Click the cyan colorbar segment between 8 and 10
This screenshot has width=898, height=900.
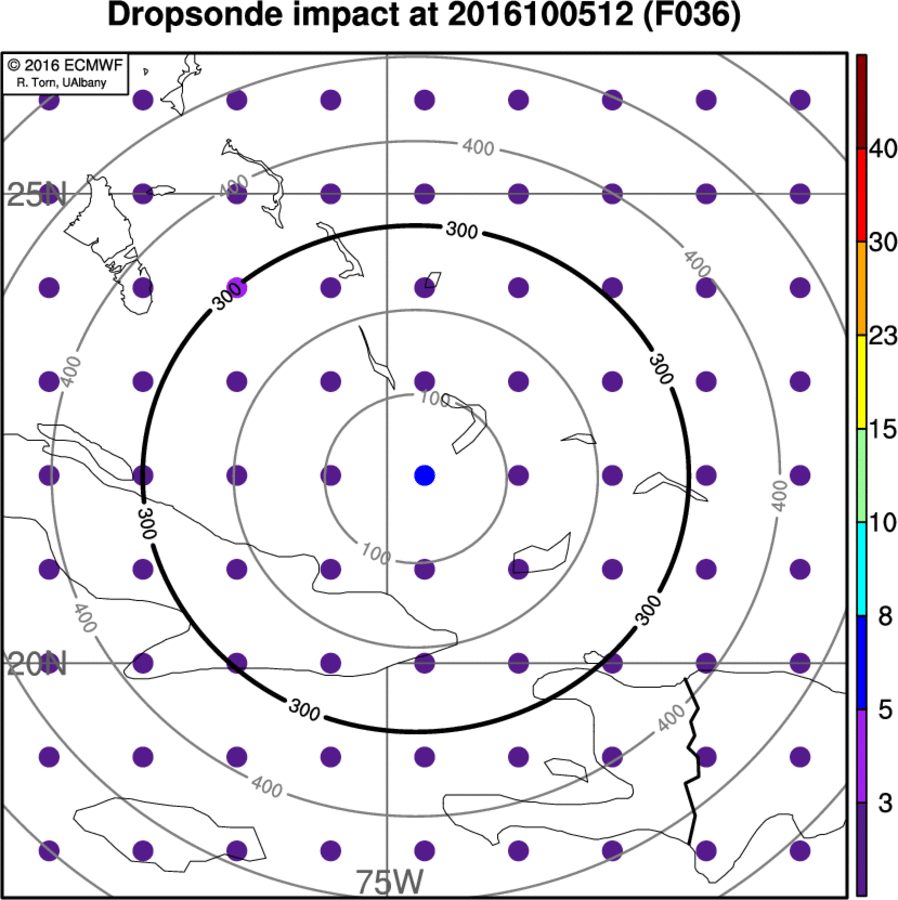click(x=861, y=569)
